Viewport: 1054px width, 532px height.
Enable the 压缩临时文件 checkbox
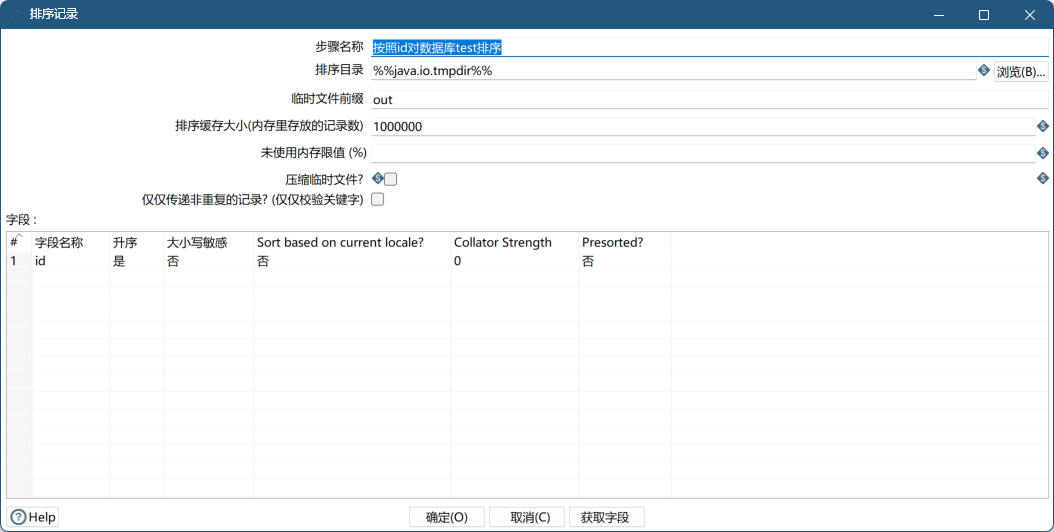(x=391, y=179)
